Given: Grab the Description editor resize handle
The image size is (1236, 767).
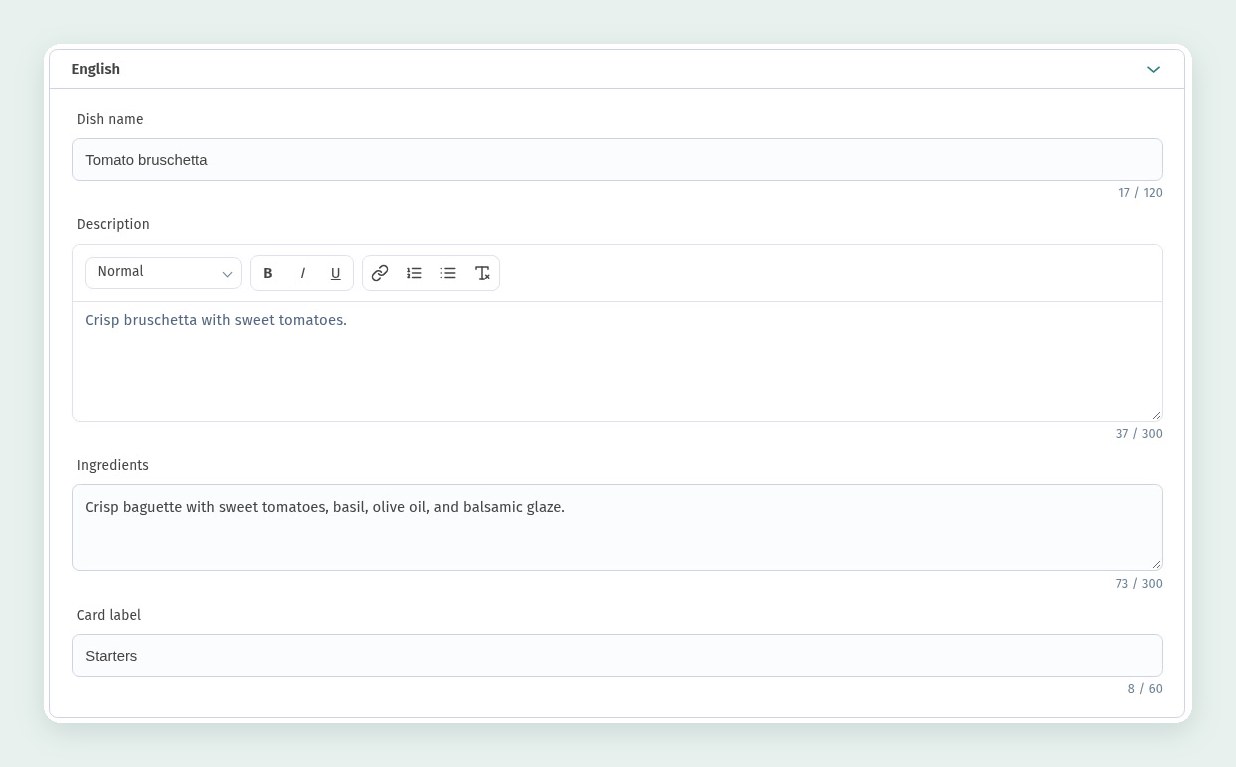Looking at the screenshot, I should [1156, 415].
